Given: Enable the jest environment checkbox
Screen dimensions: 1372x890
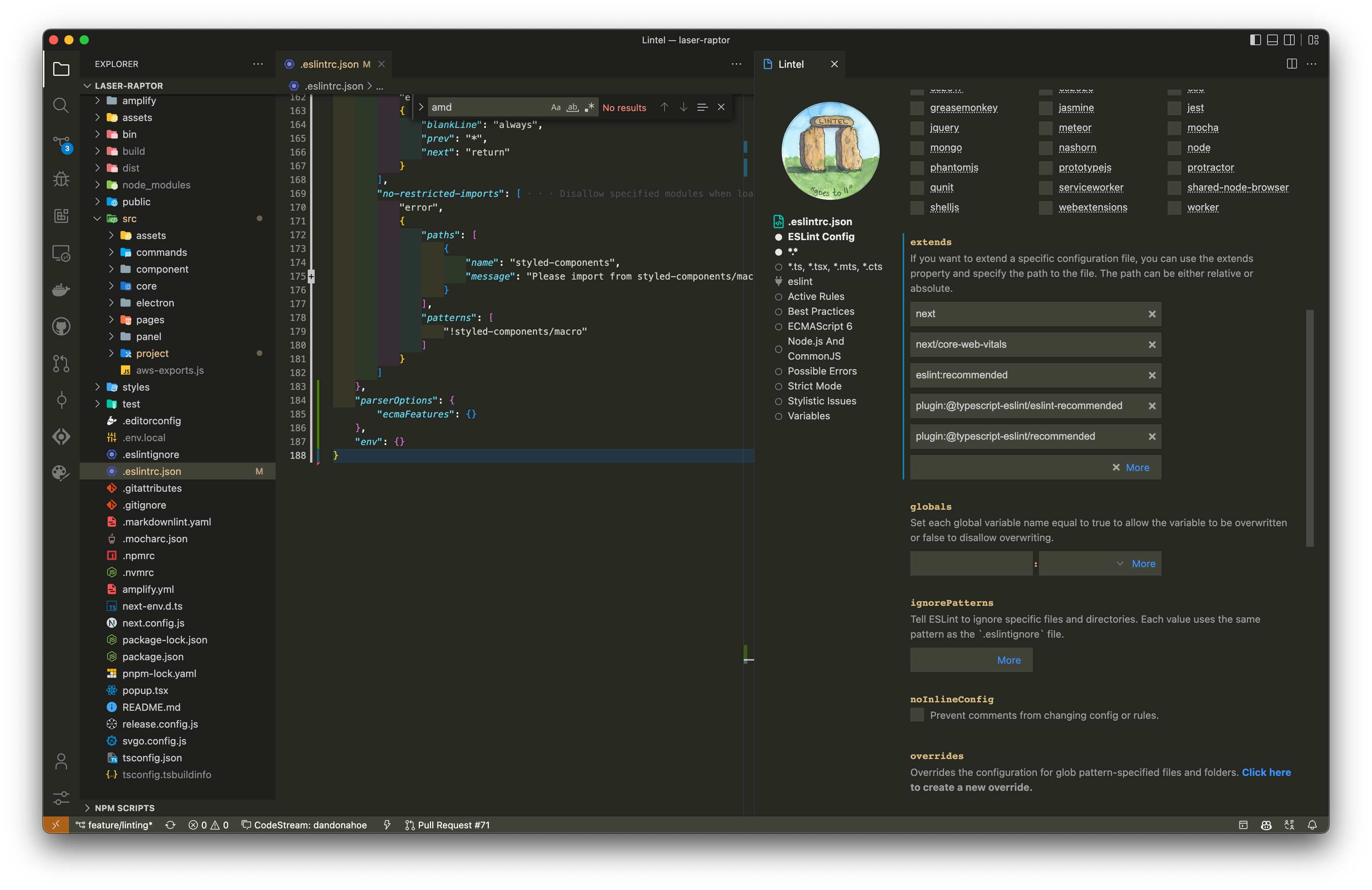Looking at the screenshot, I should click(1174, 108).
